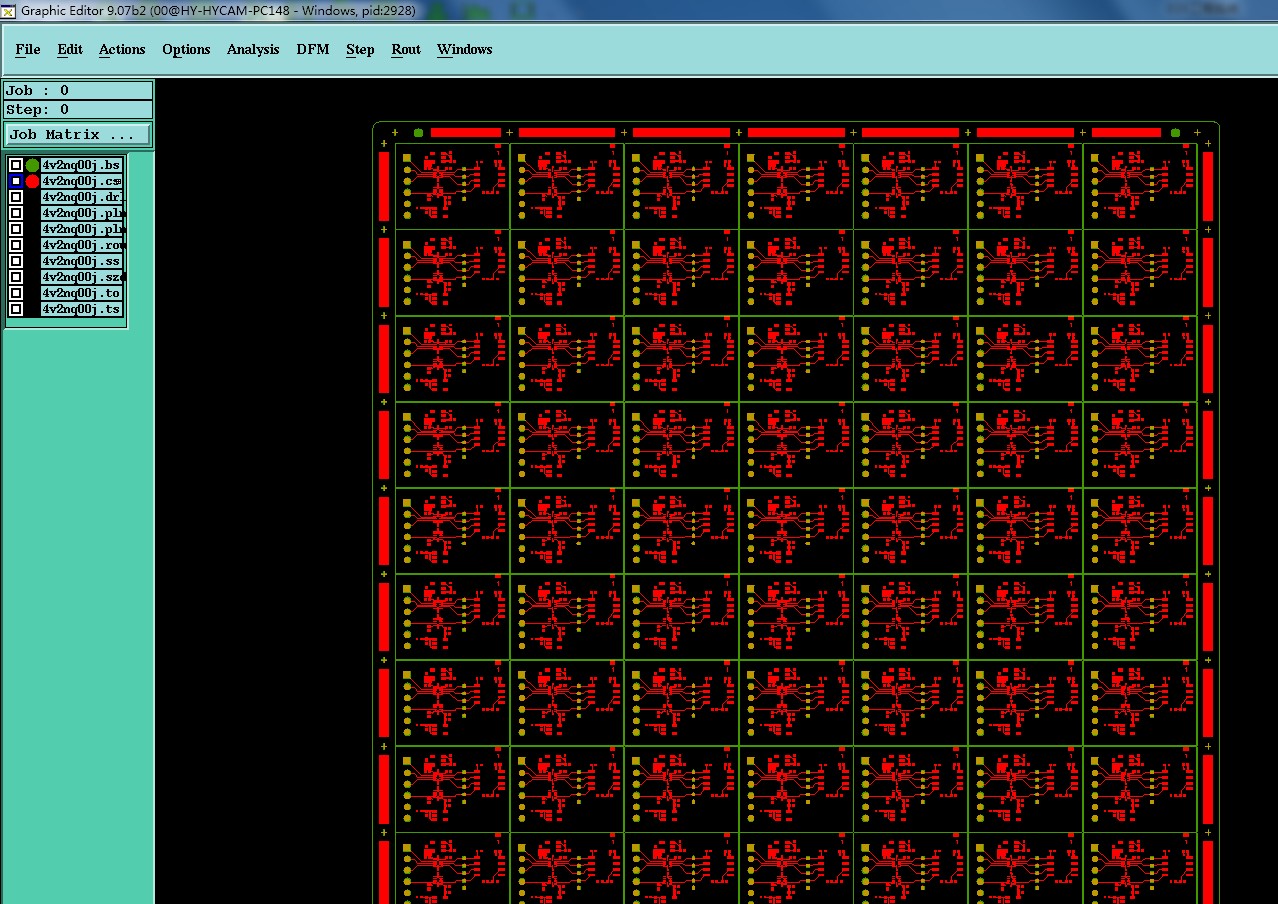Toggle checkbox for layer 4v2nq00j.bs
The image size is (1278, 904).
(16, 165)
